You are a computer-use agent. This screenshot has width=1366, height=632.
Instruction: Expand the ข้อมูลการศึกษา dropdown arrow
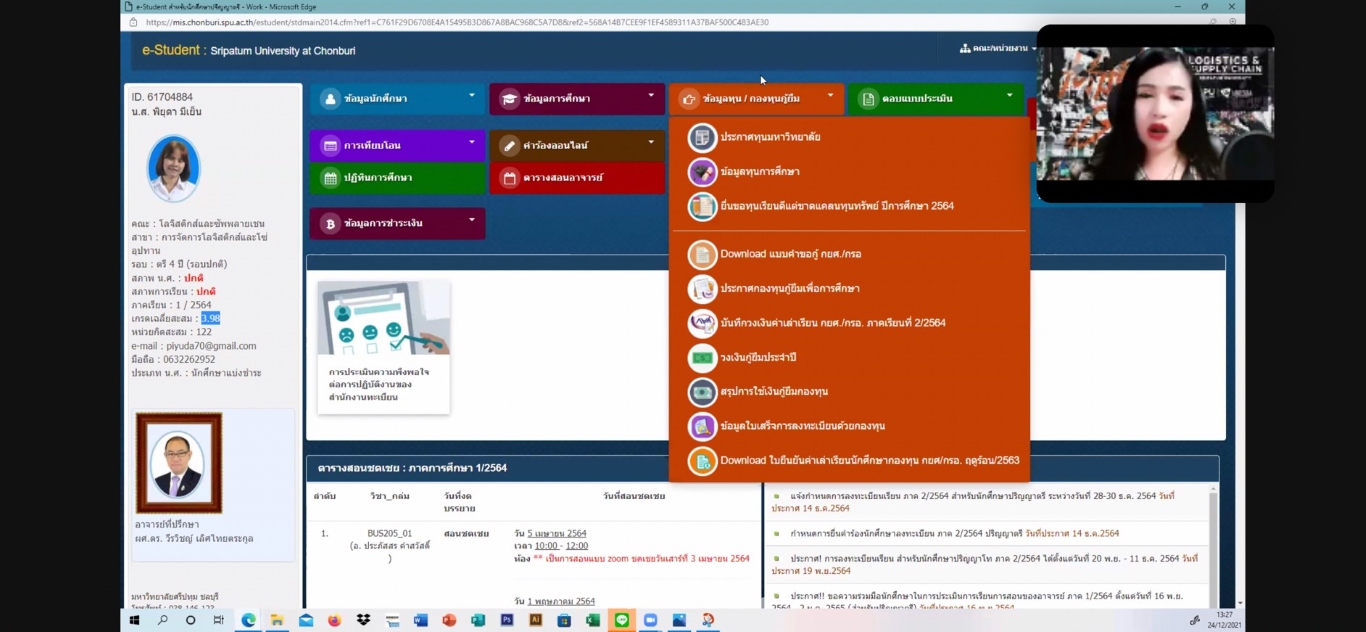pyautogui.click(x=651, y=96)
